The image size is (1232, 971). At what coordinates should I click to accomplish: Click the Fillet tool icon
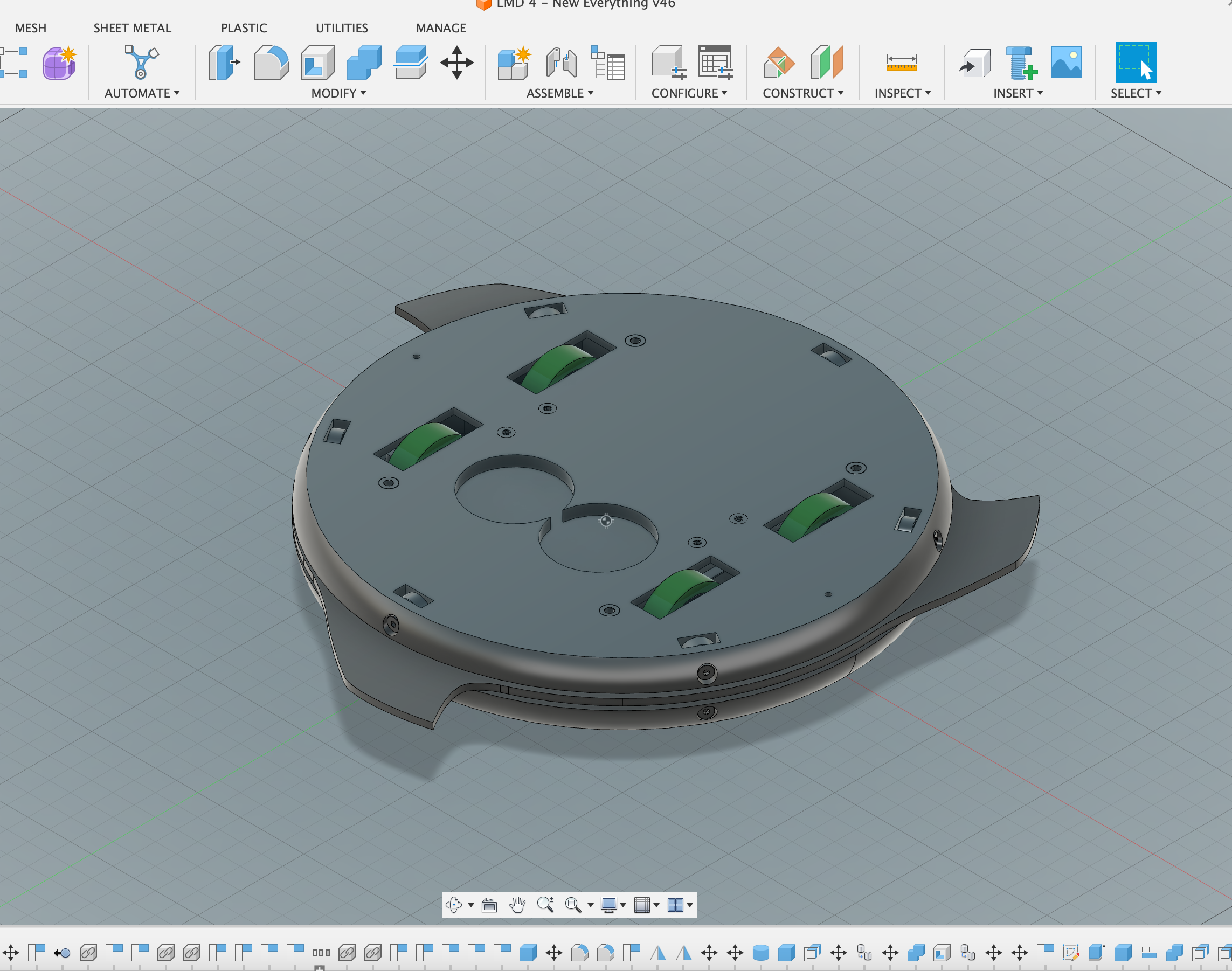pos(271,63)
